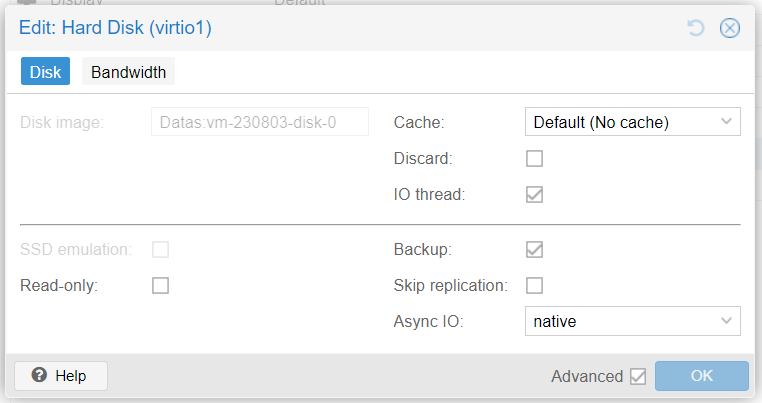The height and width of the screenshot is (403, 762).
Task: Enable the Read-only checkbox
Action: [x=160, y=285]
